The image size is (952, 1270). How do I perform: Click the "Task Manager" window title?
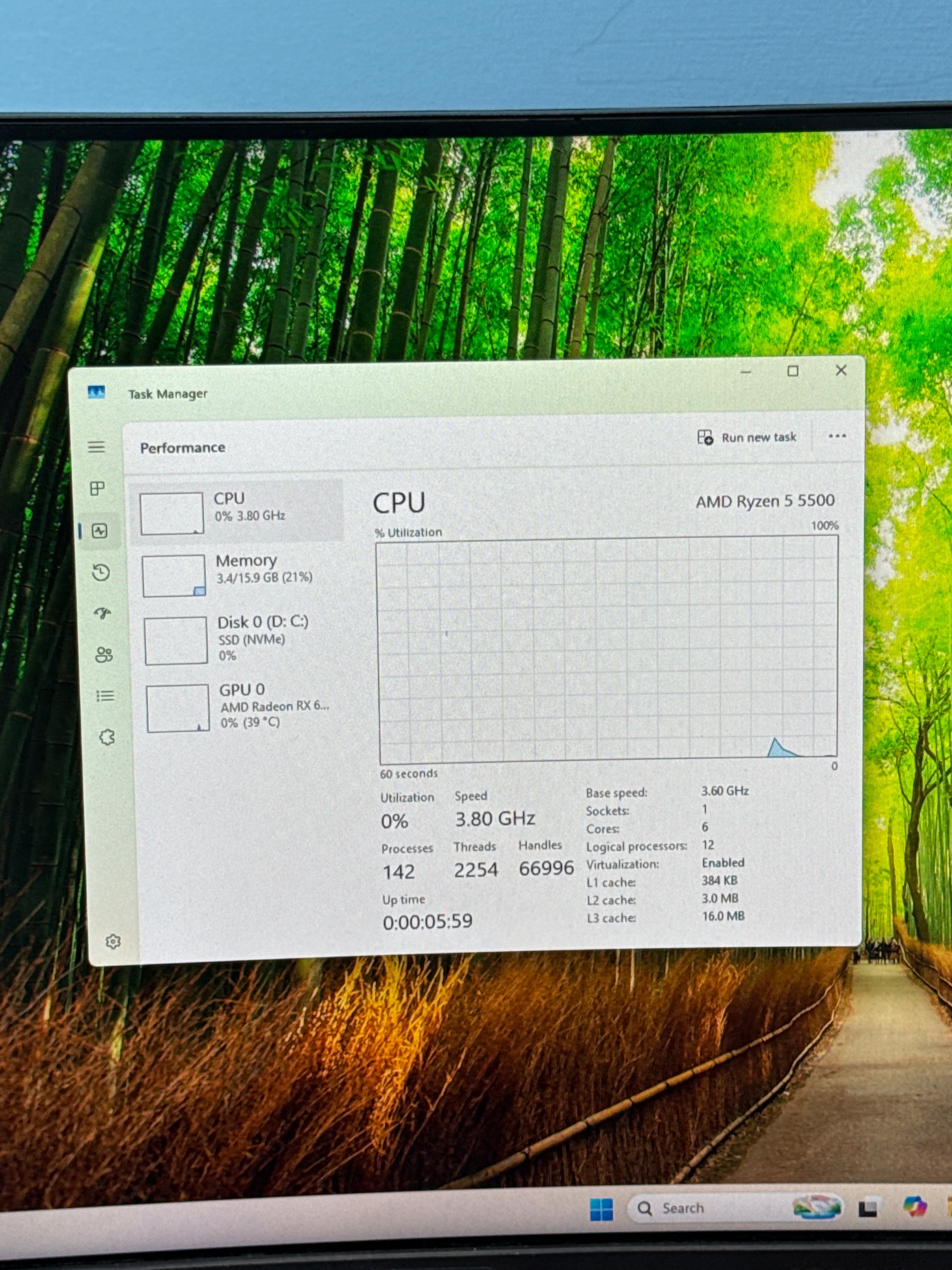[167, 394]
